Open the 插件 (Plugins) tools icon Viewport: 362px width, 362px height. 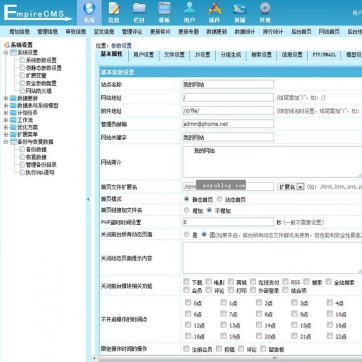[215, 8]
